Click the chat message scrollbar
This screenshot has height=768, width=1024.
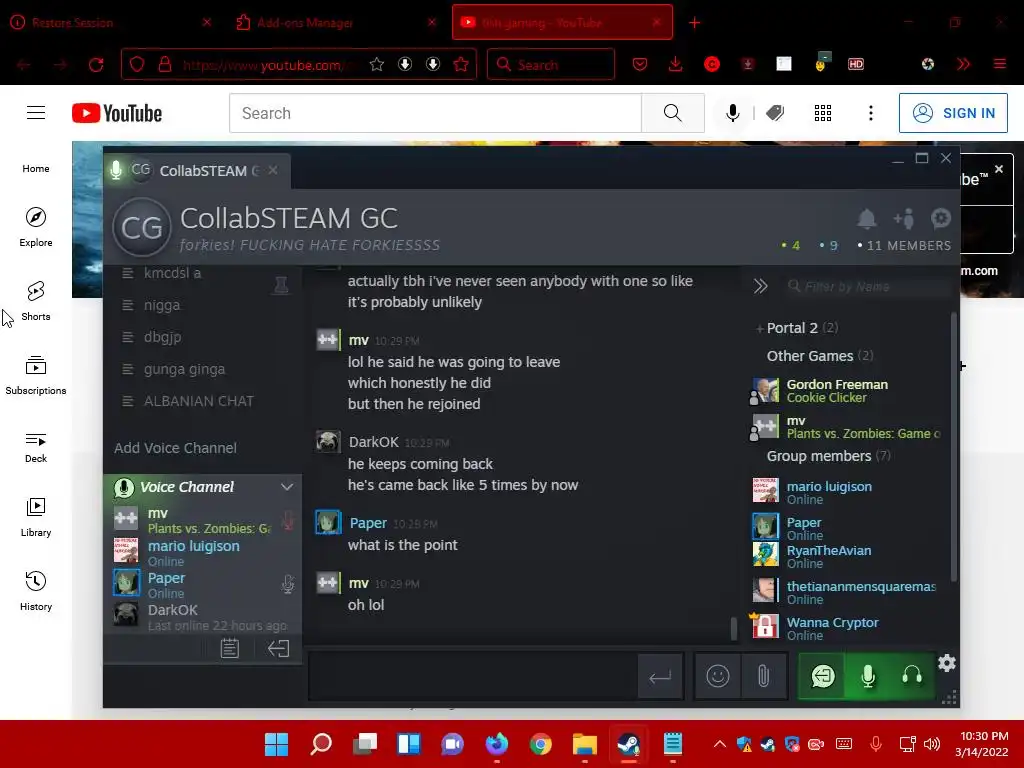[x=734, y=628]
